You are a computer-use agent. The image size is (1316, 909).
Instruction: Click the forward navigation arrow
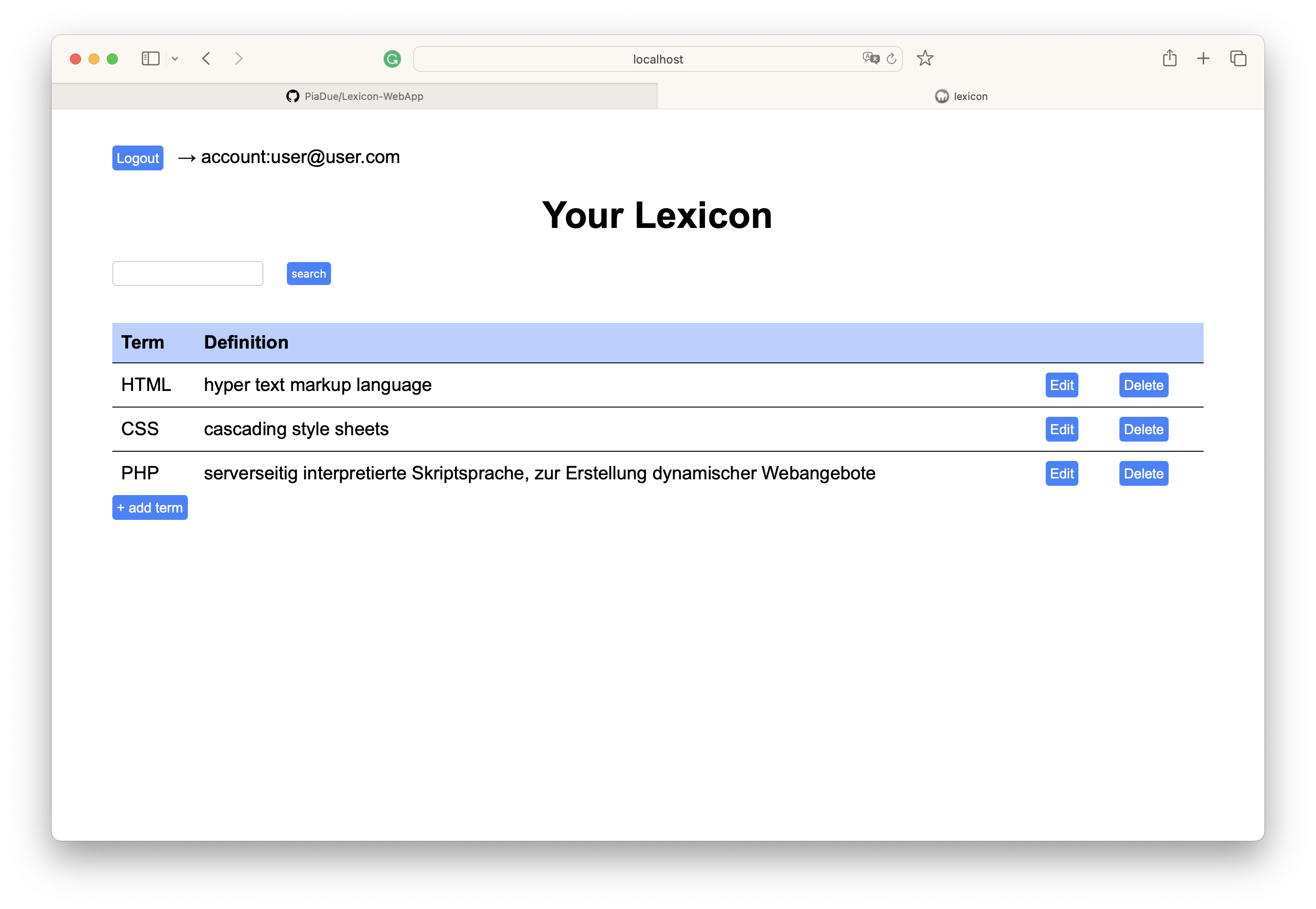(x=239, y=58)
